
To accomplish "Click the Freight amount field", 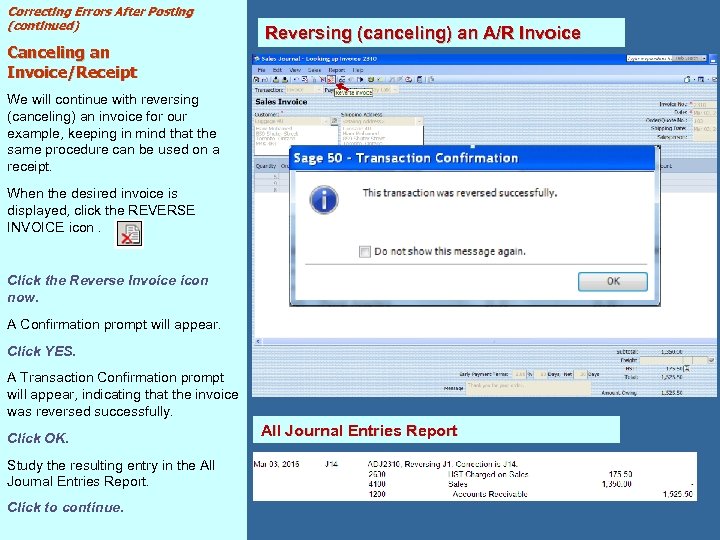I will (661, 360).
